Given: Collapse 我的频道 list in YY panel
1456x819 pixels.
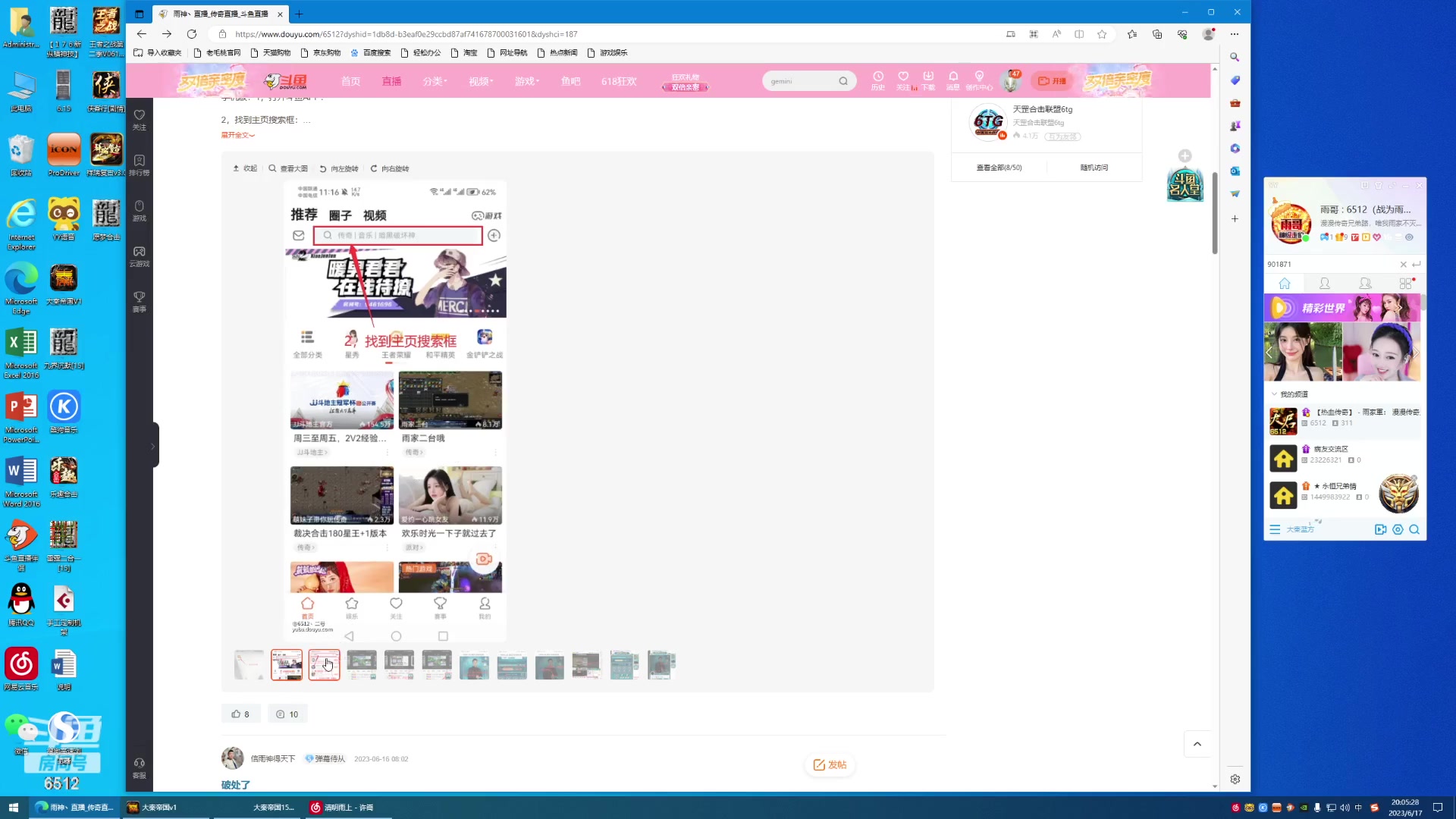Looking at the screenshot, I should click(1274, 394).
